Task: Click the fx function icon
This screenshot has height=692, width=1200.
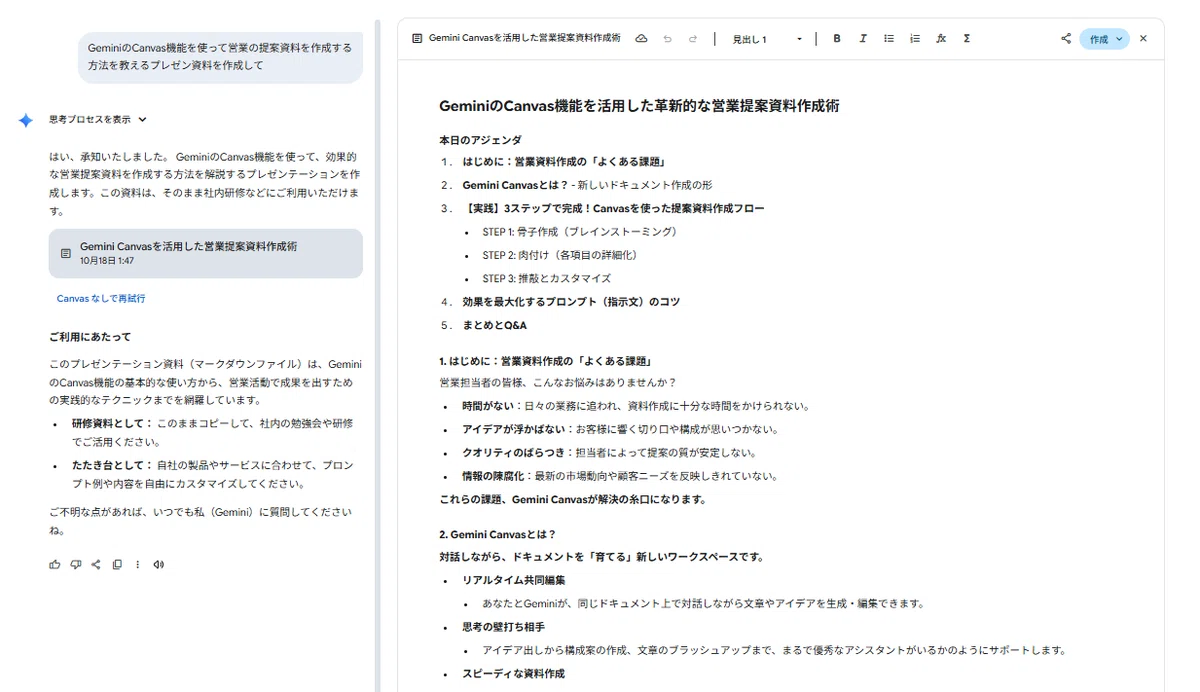Action: tap(941, 39)
